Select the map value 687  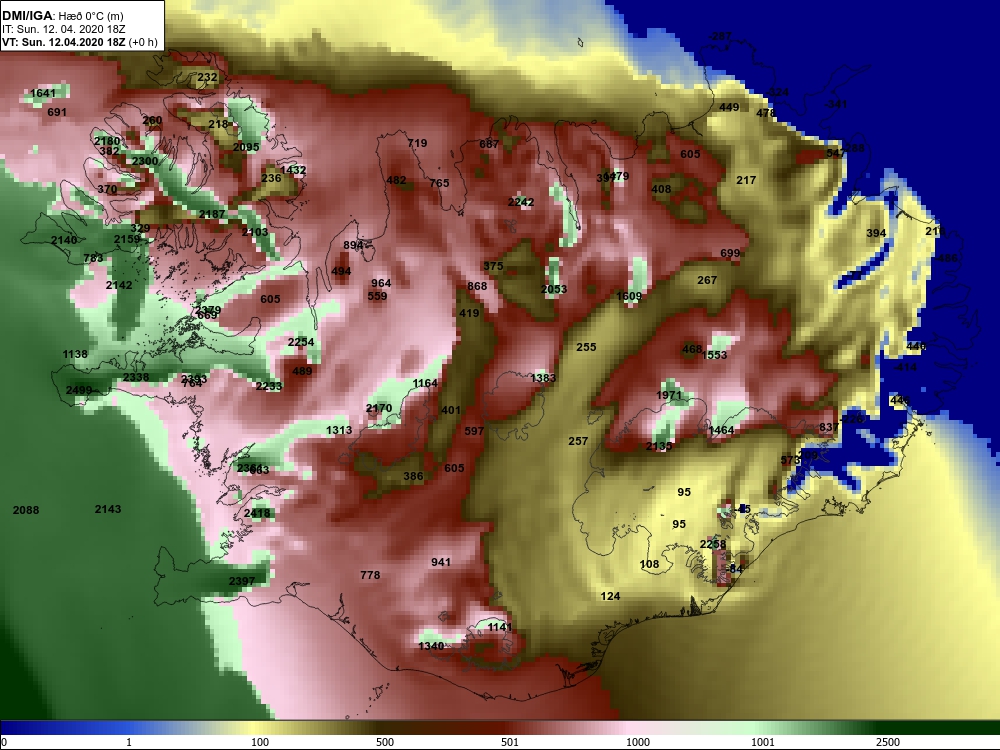point(489,144)
